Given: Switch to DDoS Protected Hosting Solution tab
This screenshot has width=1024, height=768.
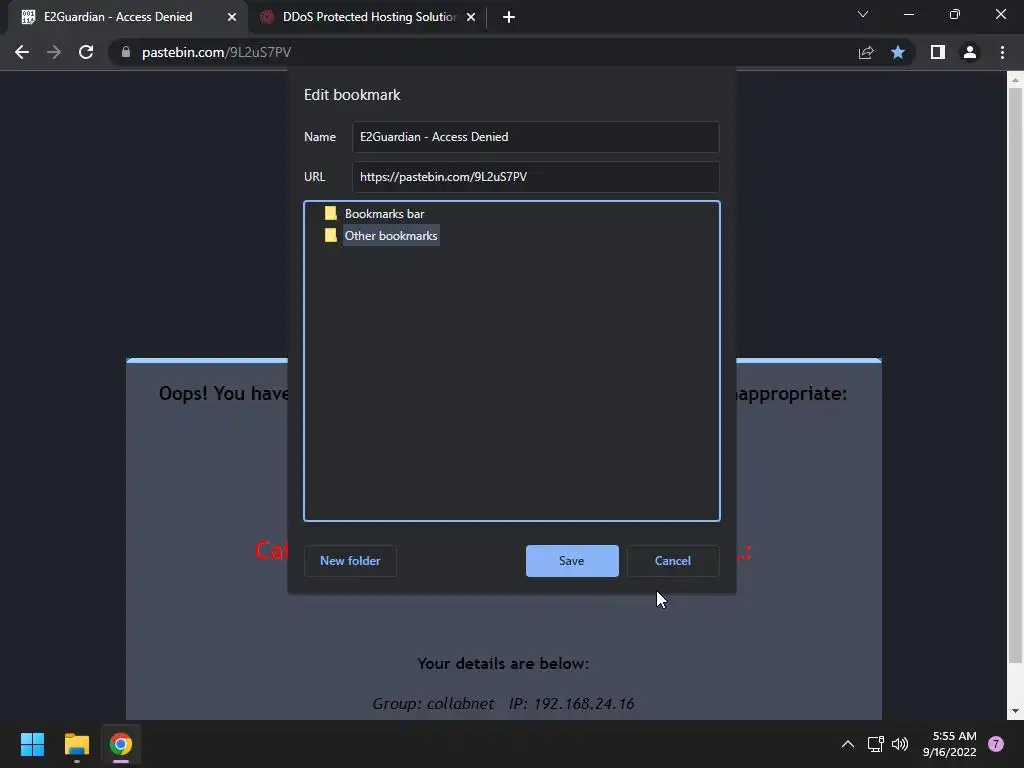Looking at the screenshot, I should tap(369, 17).
